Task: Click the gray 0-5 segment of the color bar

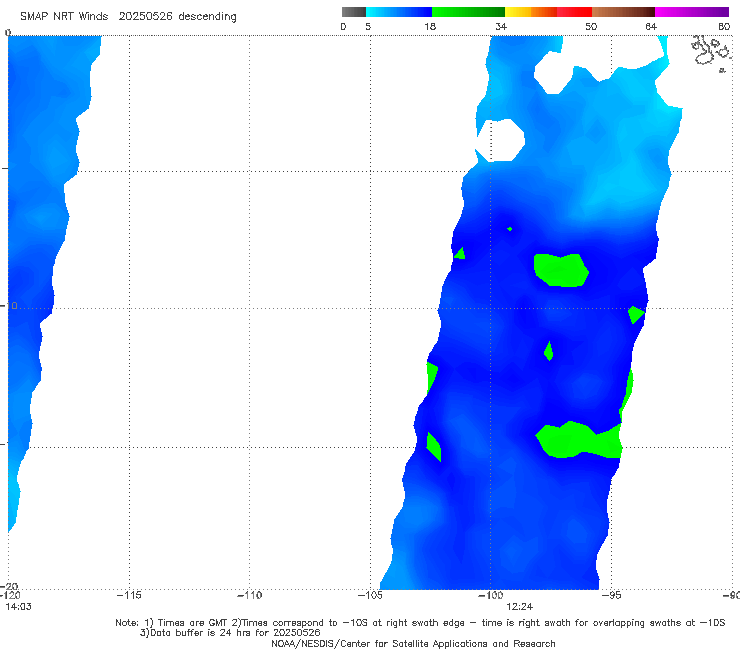Action: click(353, 12)
